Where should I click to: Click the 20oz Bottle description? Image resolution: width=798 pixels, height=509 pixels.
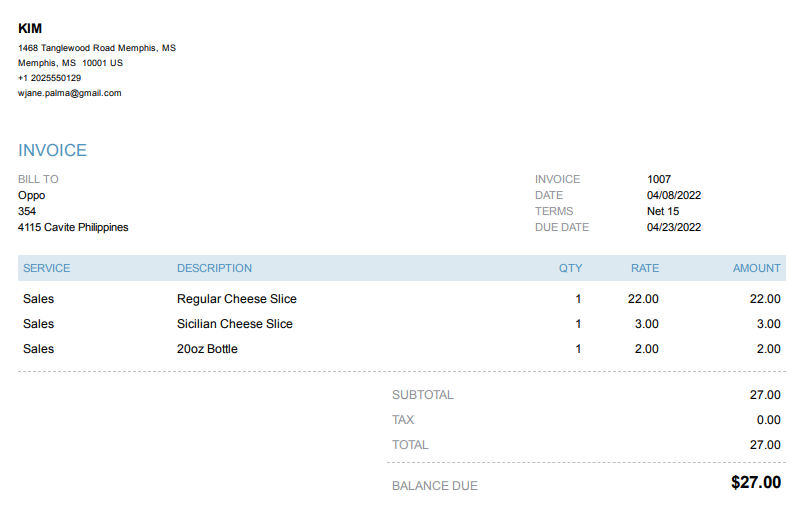(x=207, y=349)
